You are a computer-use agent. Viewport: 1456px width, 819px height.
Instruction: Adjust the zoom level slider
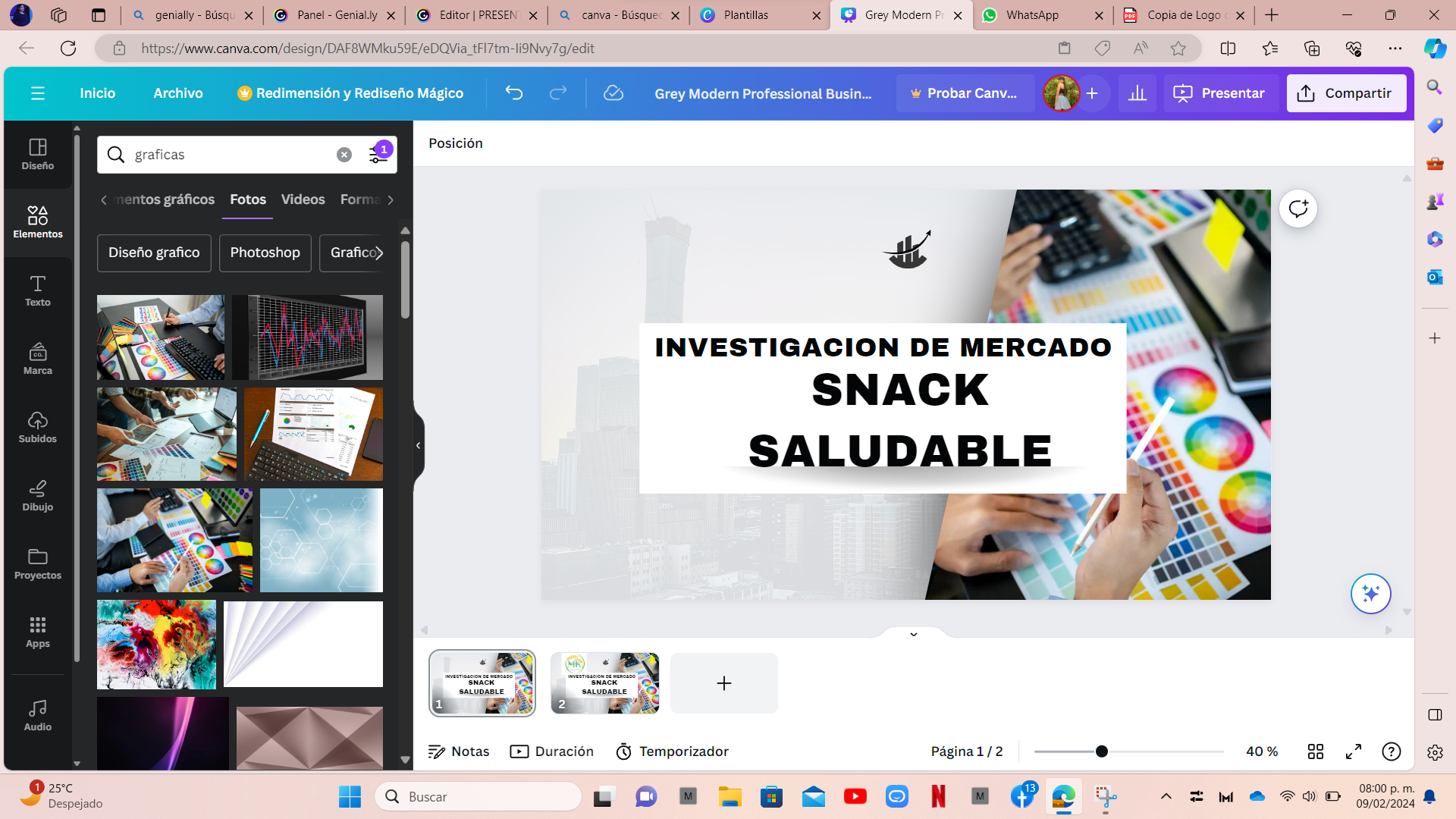pos(1101,752)
